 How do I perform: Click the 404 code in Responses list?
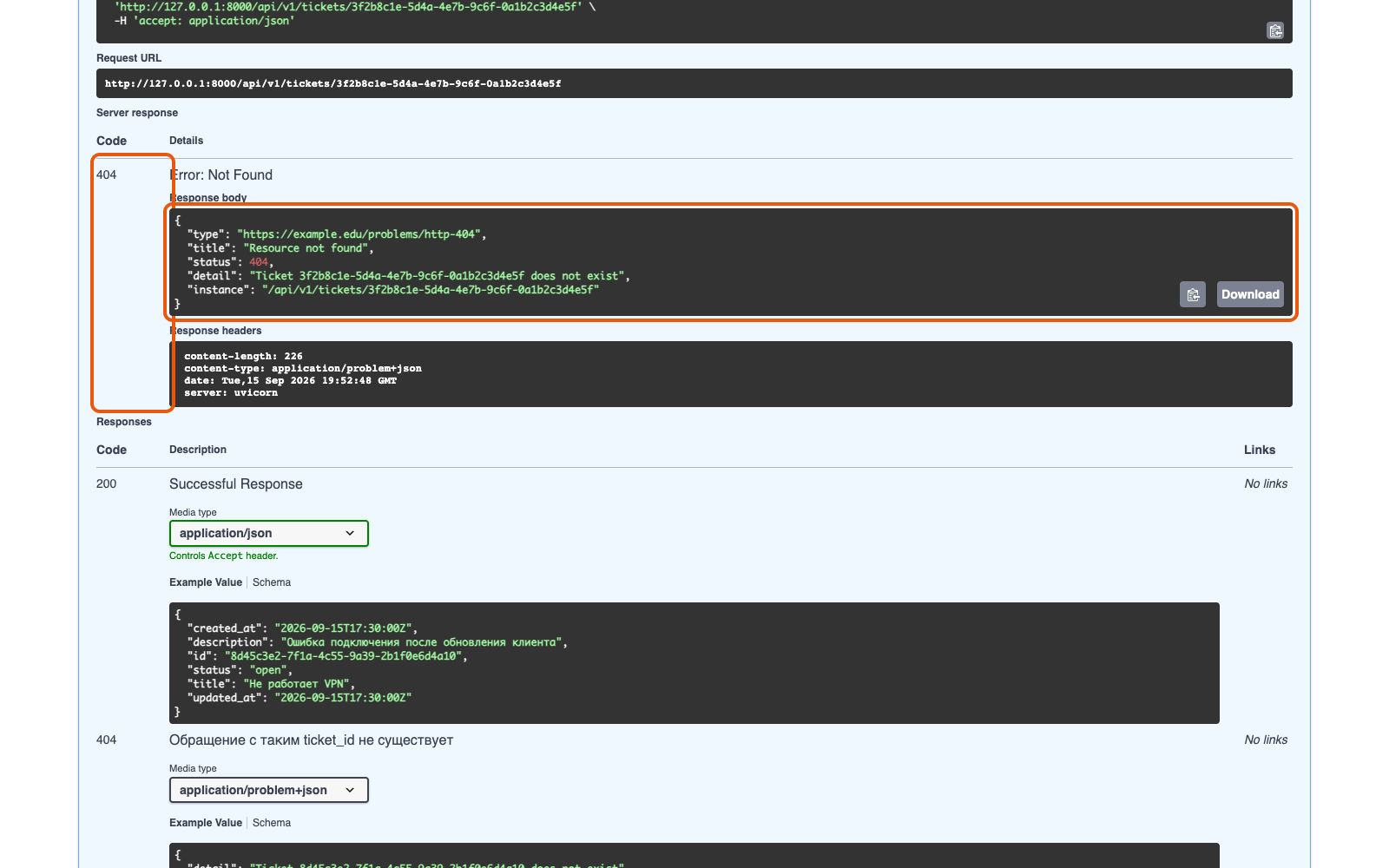pos(106,740)
